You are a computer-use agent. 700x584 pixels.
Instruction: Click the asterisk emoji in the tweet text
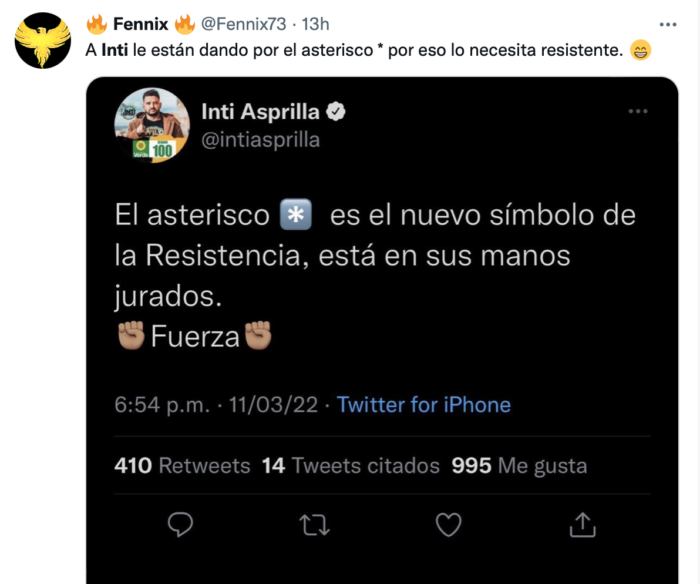294,215
